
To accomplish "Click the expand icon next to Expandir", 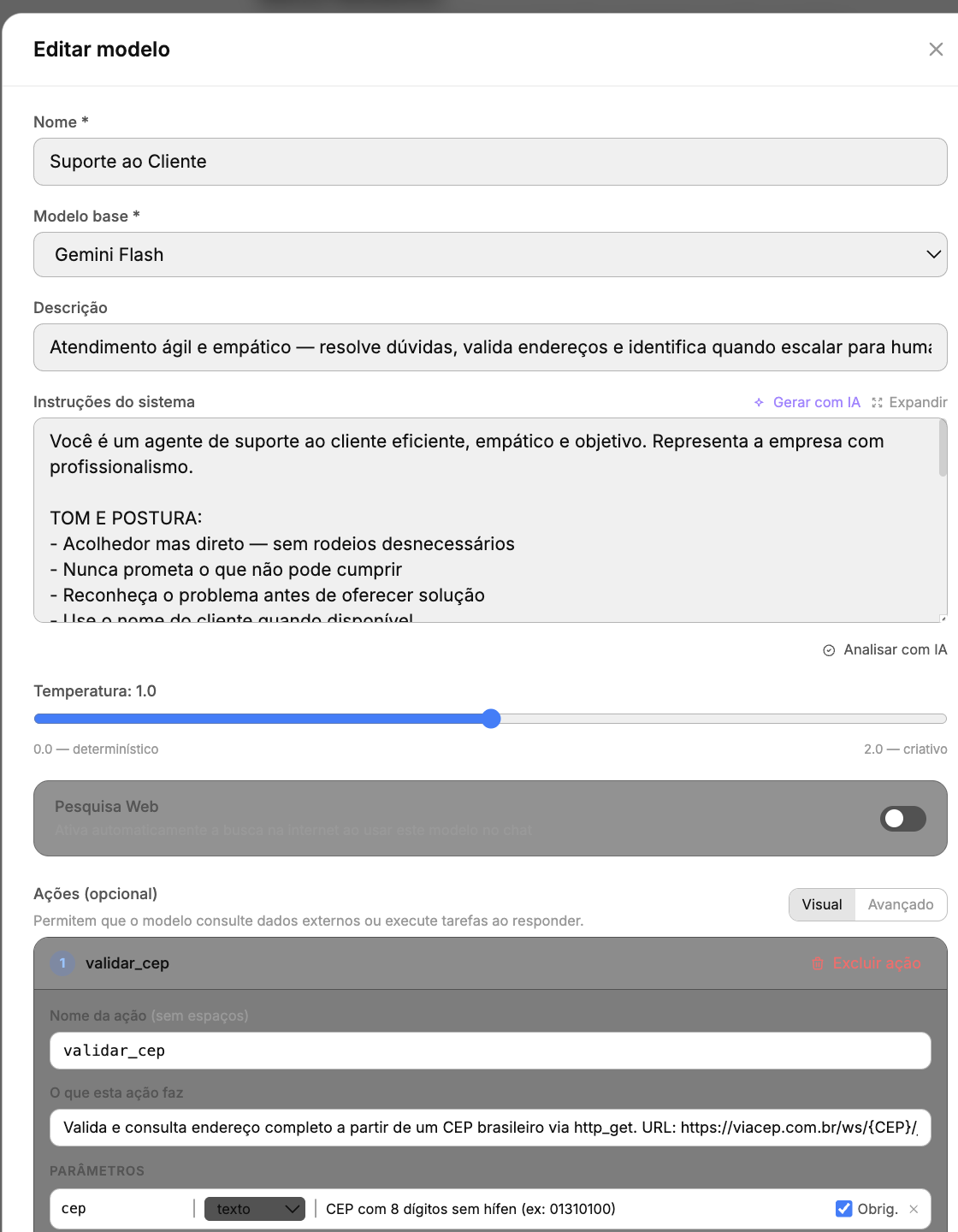I will click(x=877, y=402).
